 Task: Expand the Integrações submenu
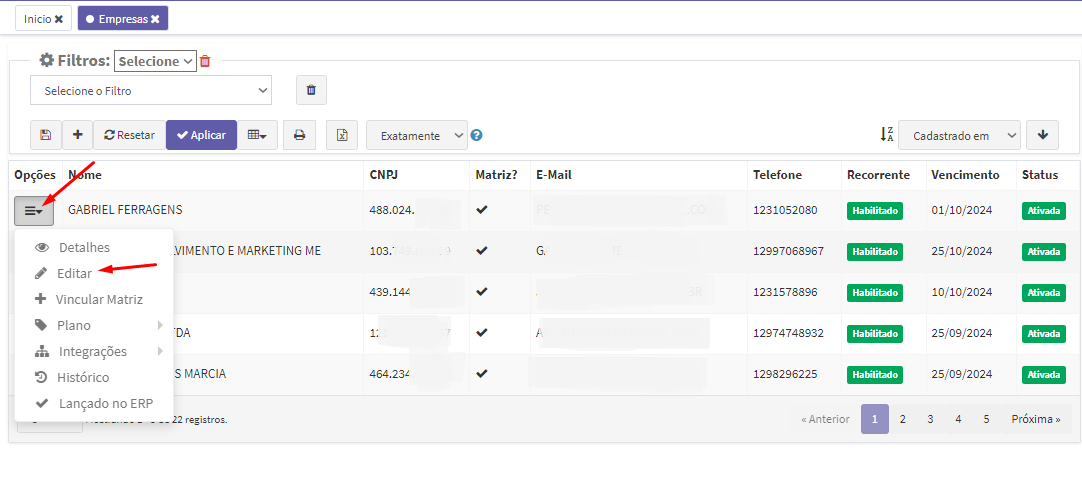point(92,351)
